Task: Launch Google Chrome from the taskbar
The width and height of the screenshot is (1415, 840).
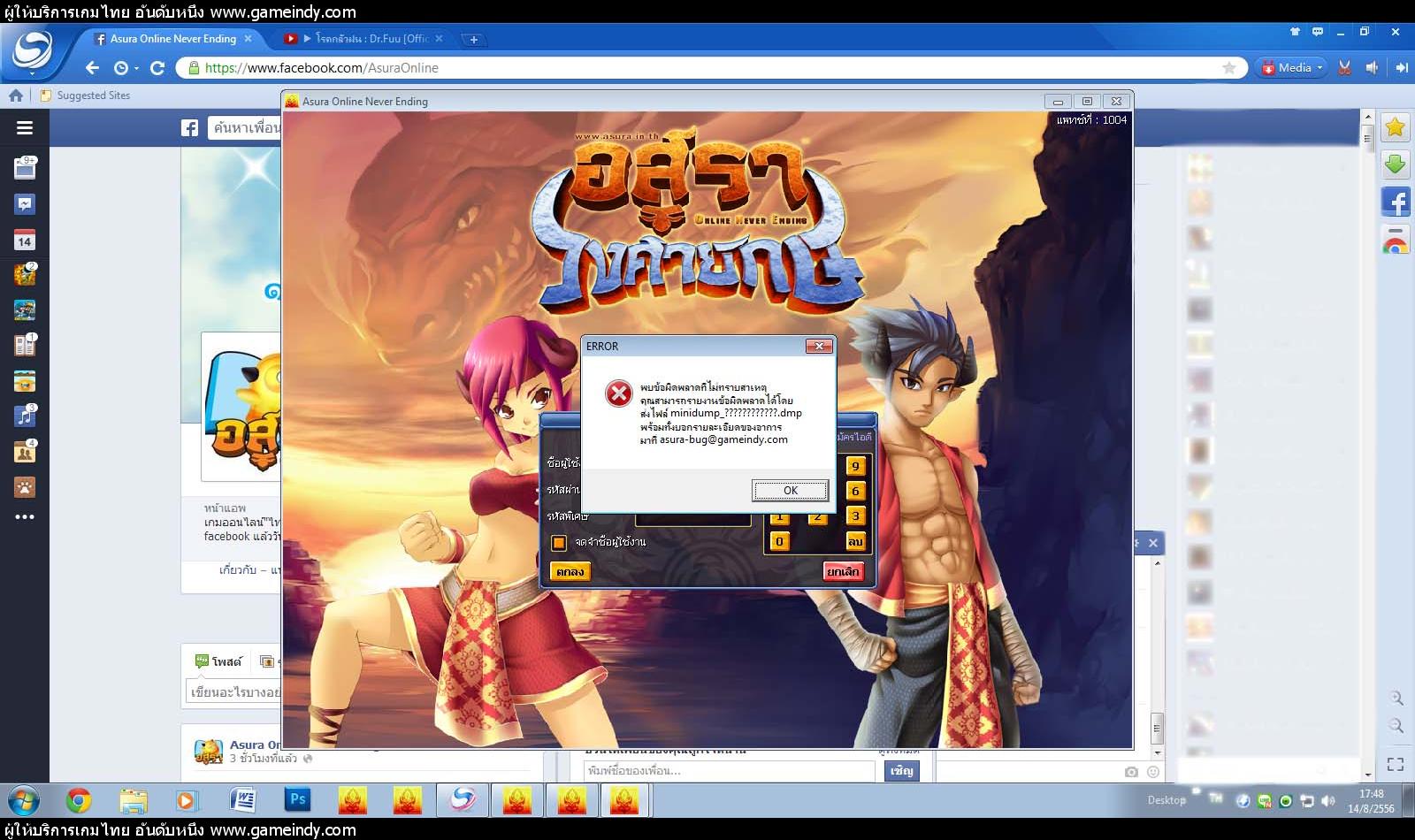Action: 79,801
